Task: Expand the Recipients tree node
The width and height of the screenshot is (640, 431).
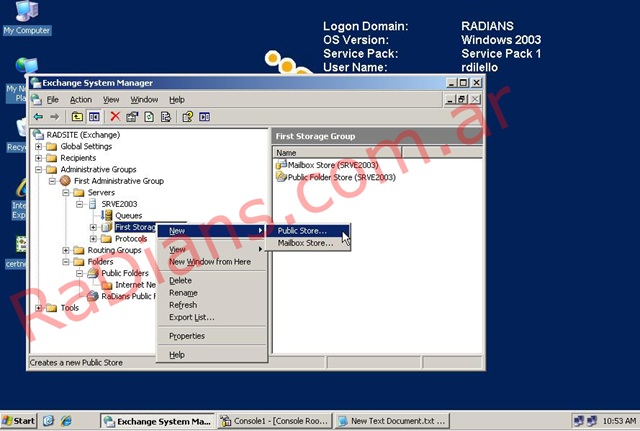Action: (39, 158)
